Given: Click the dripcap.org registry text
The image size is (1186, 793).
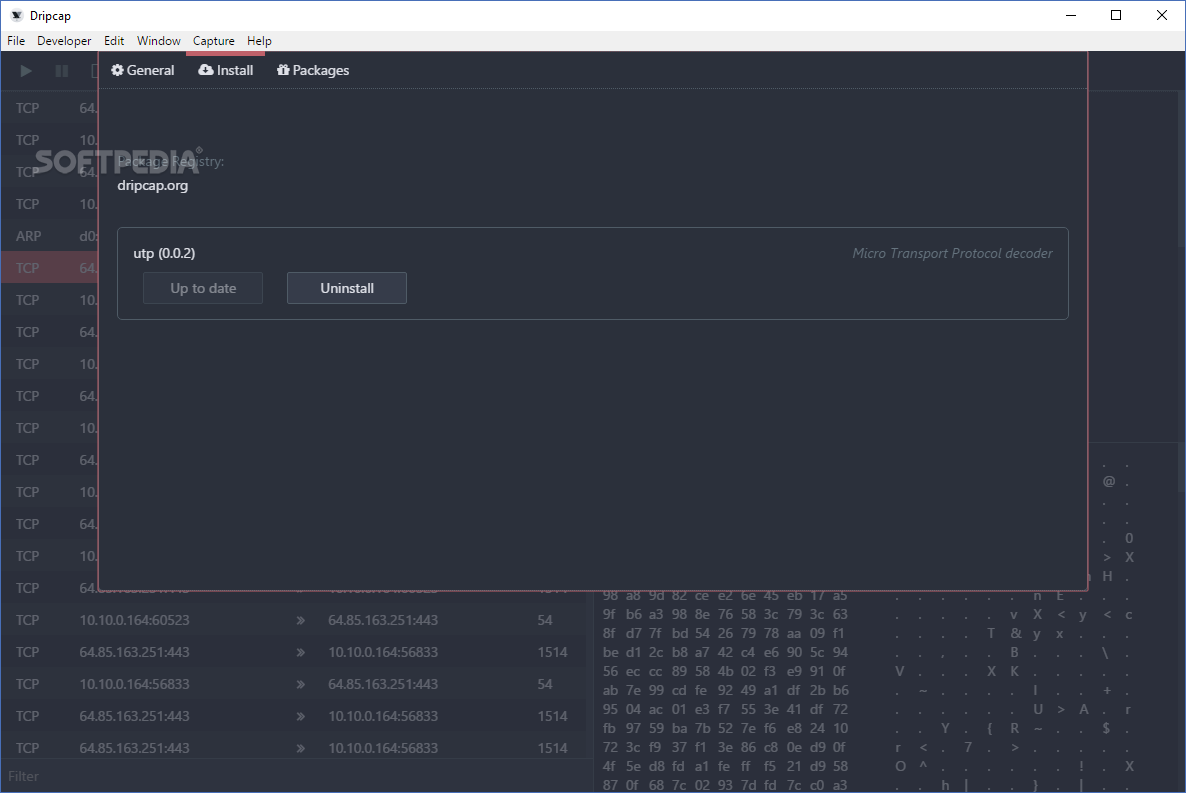Looking at the screenshot, I should coord(153,185).
